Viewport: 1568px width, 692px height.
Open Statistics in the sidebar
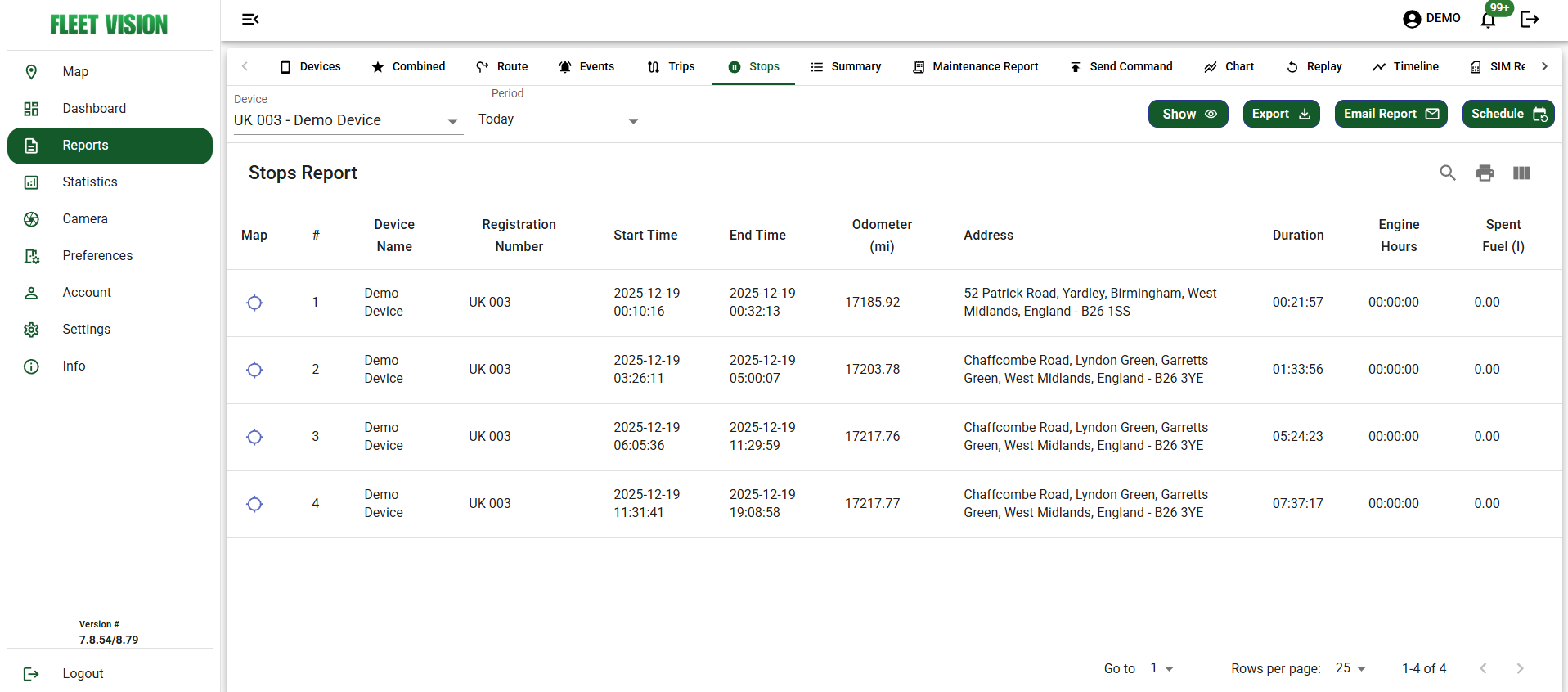click(x=90, y=182)
